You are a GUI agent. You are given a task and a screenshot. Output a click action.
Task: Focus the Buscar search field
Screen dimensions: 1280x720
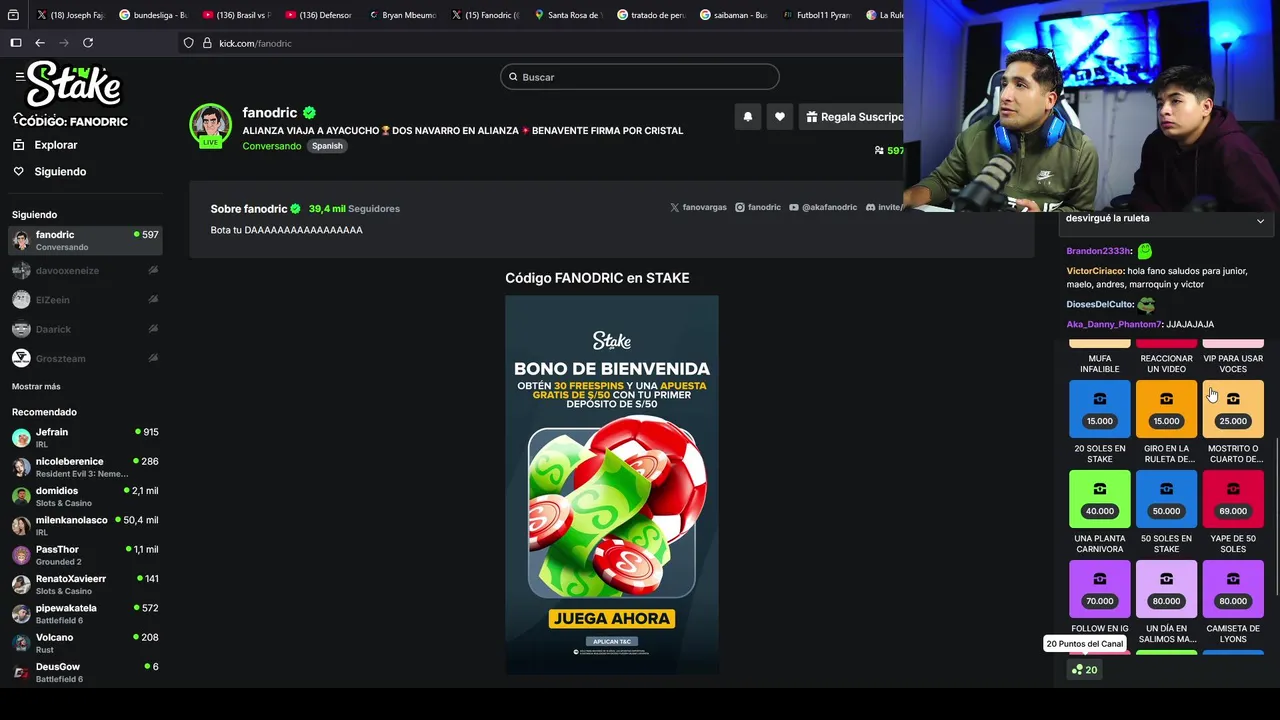640,77
